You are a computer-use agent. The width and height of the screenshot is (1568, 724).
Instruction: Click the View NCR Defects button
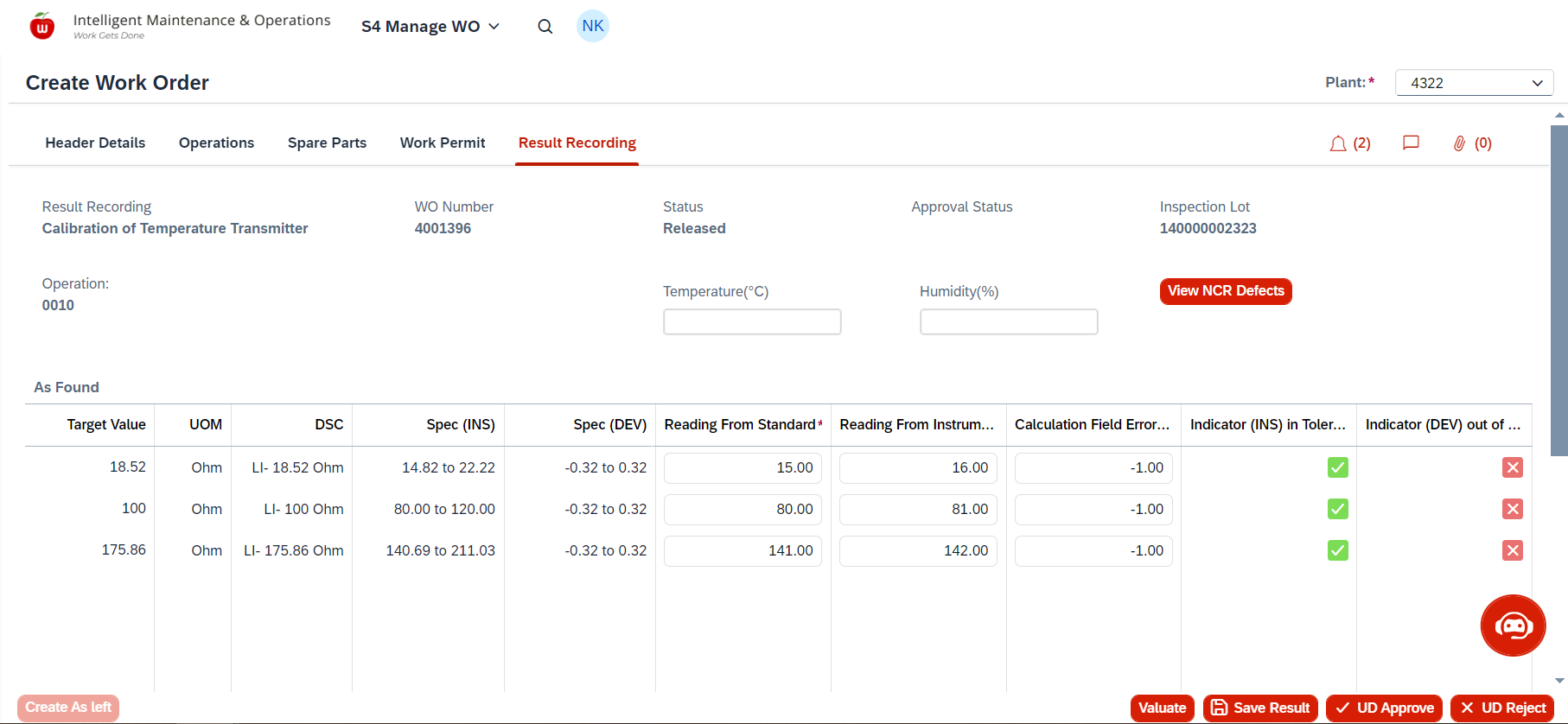pos(1225,291)
